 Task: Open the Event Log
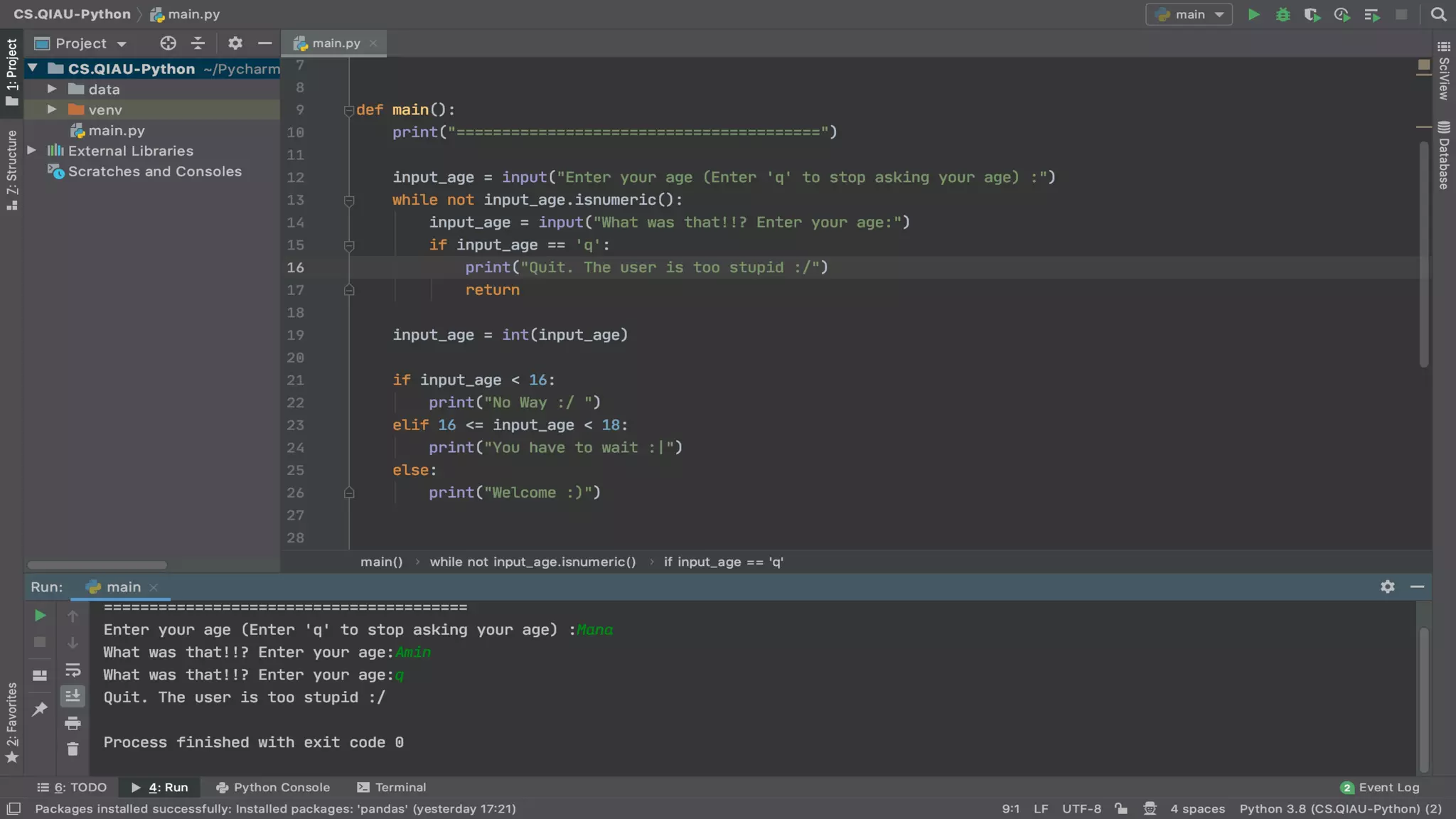(x=1380, y=787)
